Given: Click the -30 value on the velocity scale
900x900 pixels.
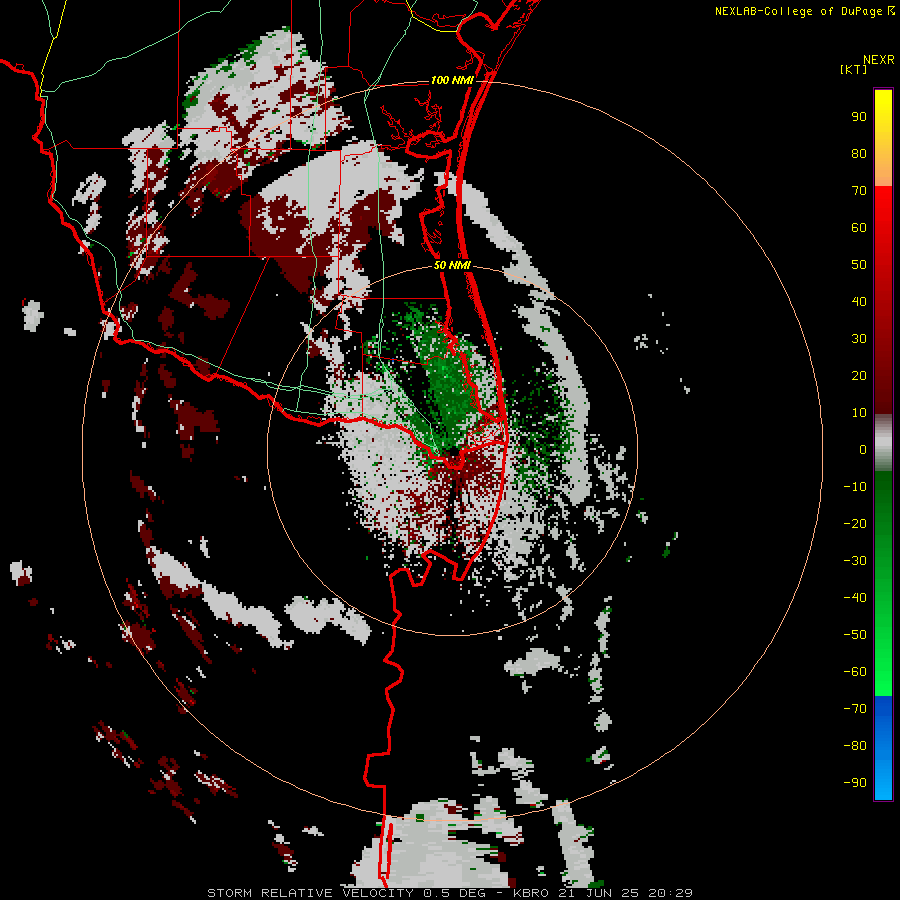Looking at the screenshot, I should point(855,561).
